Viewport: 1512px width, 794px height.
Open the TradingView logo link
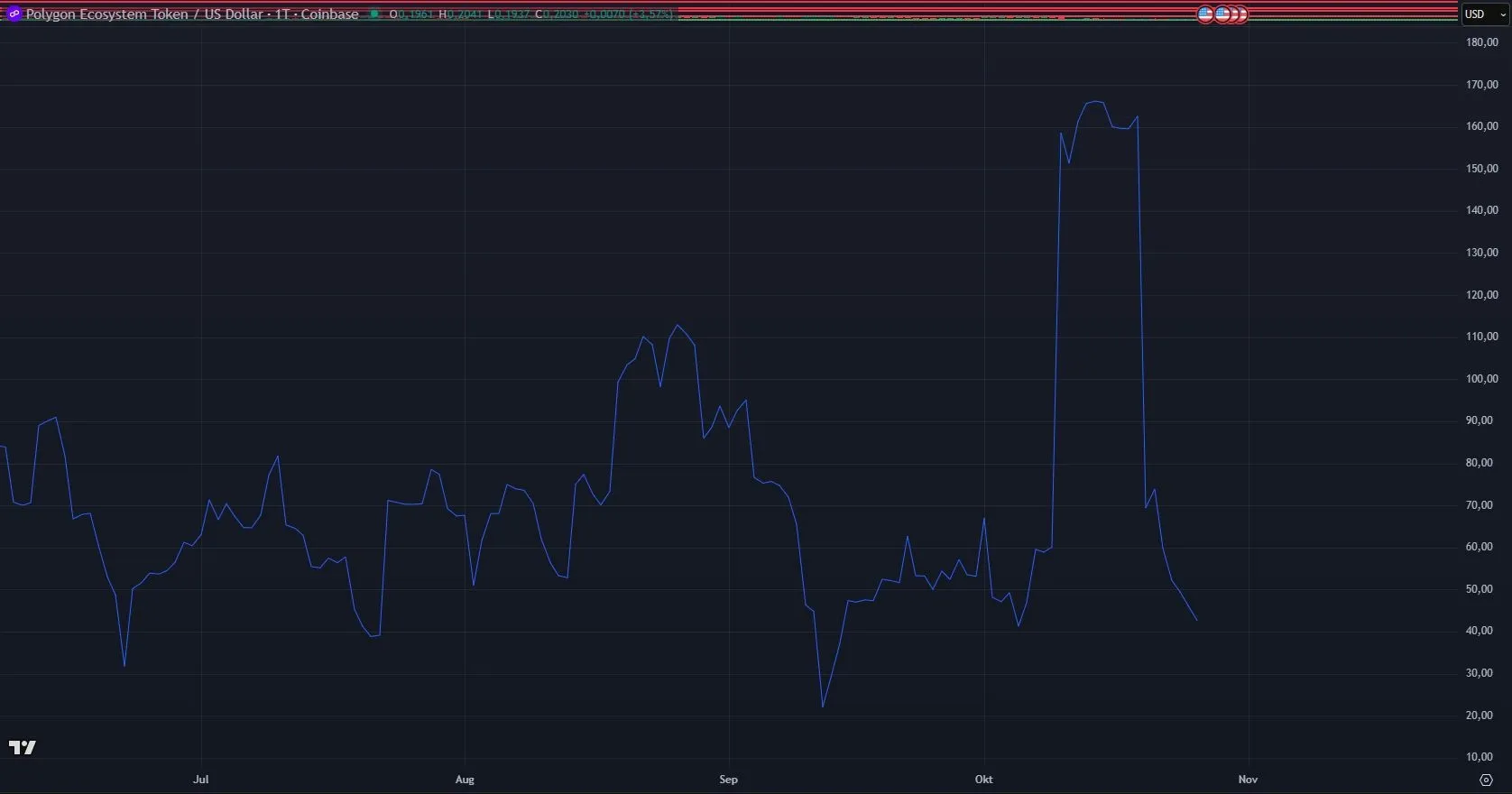23,747
